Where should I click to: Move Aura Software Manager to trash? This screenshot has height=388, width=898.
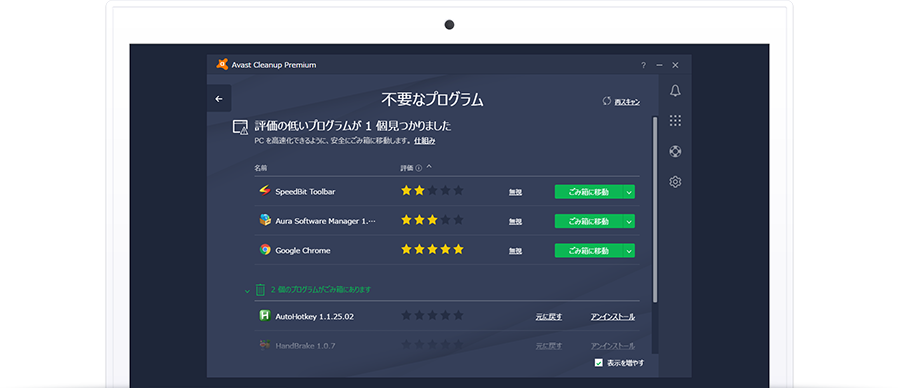coord(589,221)
